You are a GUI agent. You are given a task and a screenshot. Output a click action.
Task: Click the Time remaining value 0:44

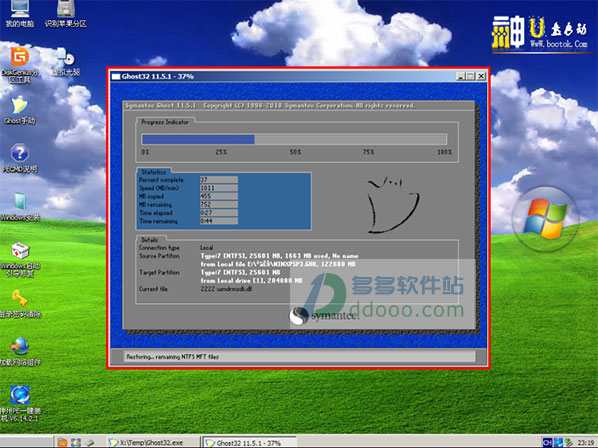point(219,221)
